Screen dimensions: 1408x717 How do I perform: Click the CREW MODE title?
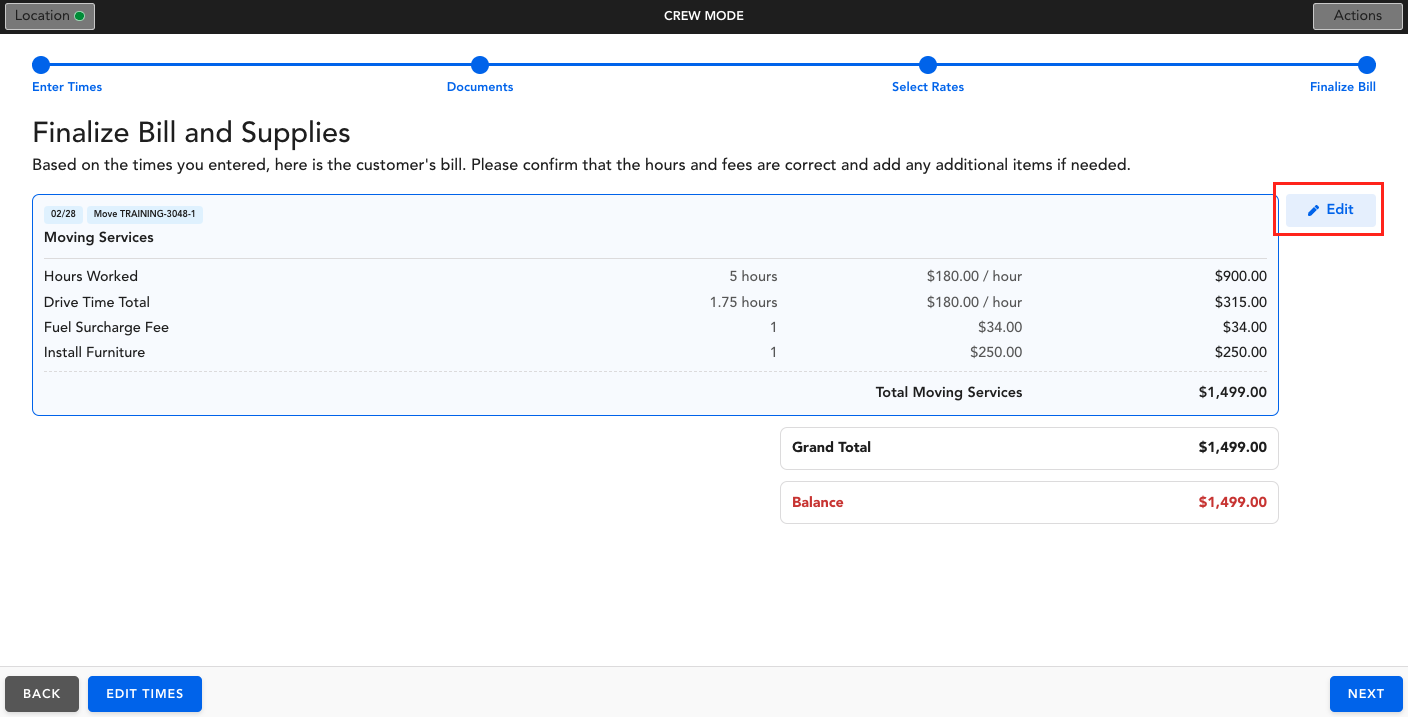click(x=704, y=16)
